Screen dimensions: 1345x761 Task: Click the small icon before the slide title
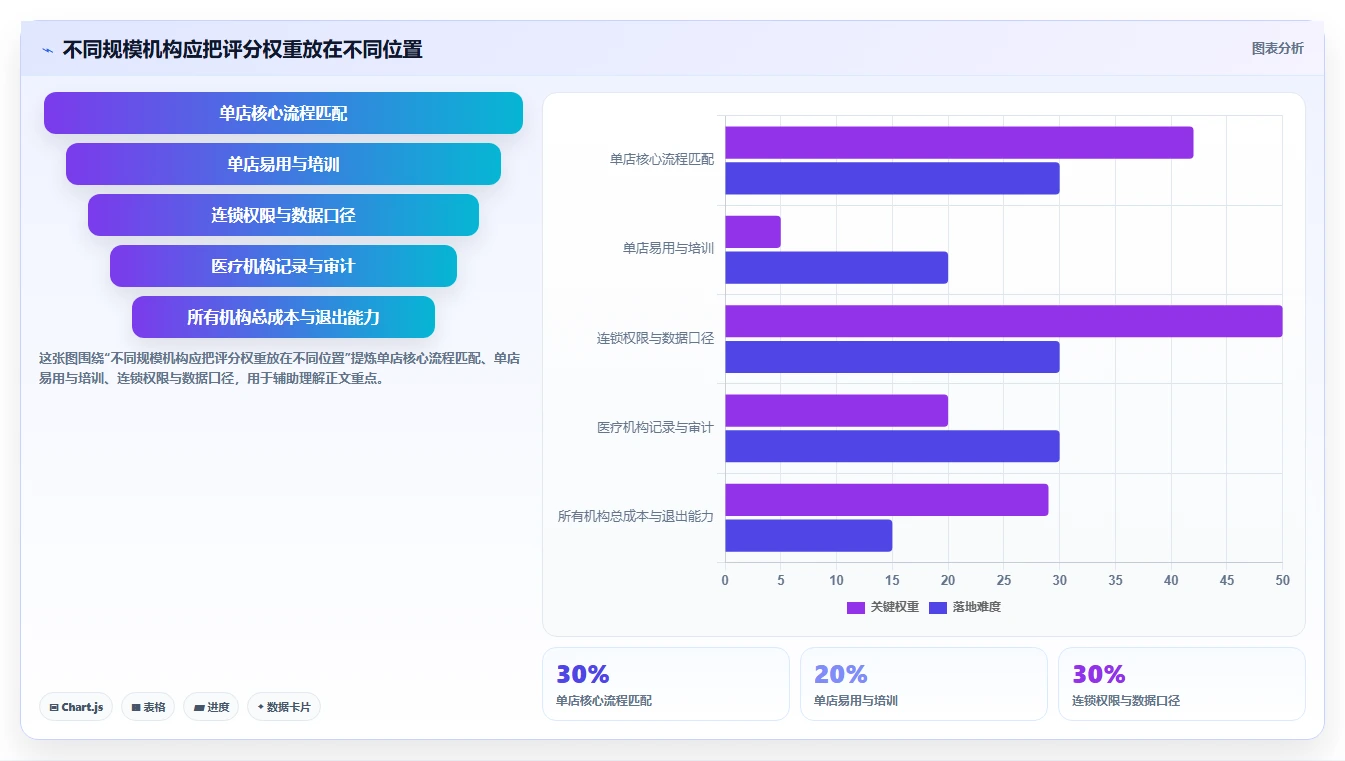coord(48,50)
